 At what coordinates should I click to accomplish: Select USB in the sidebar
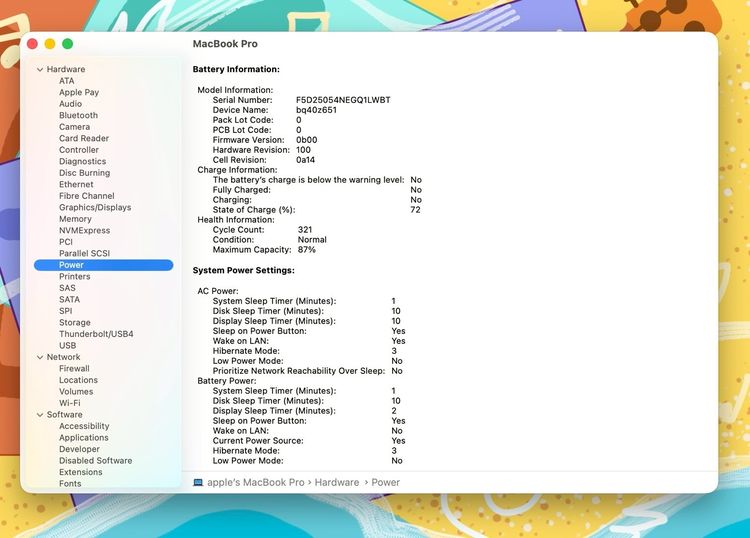(x=67, y=345)
